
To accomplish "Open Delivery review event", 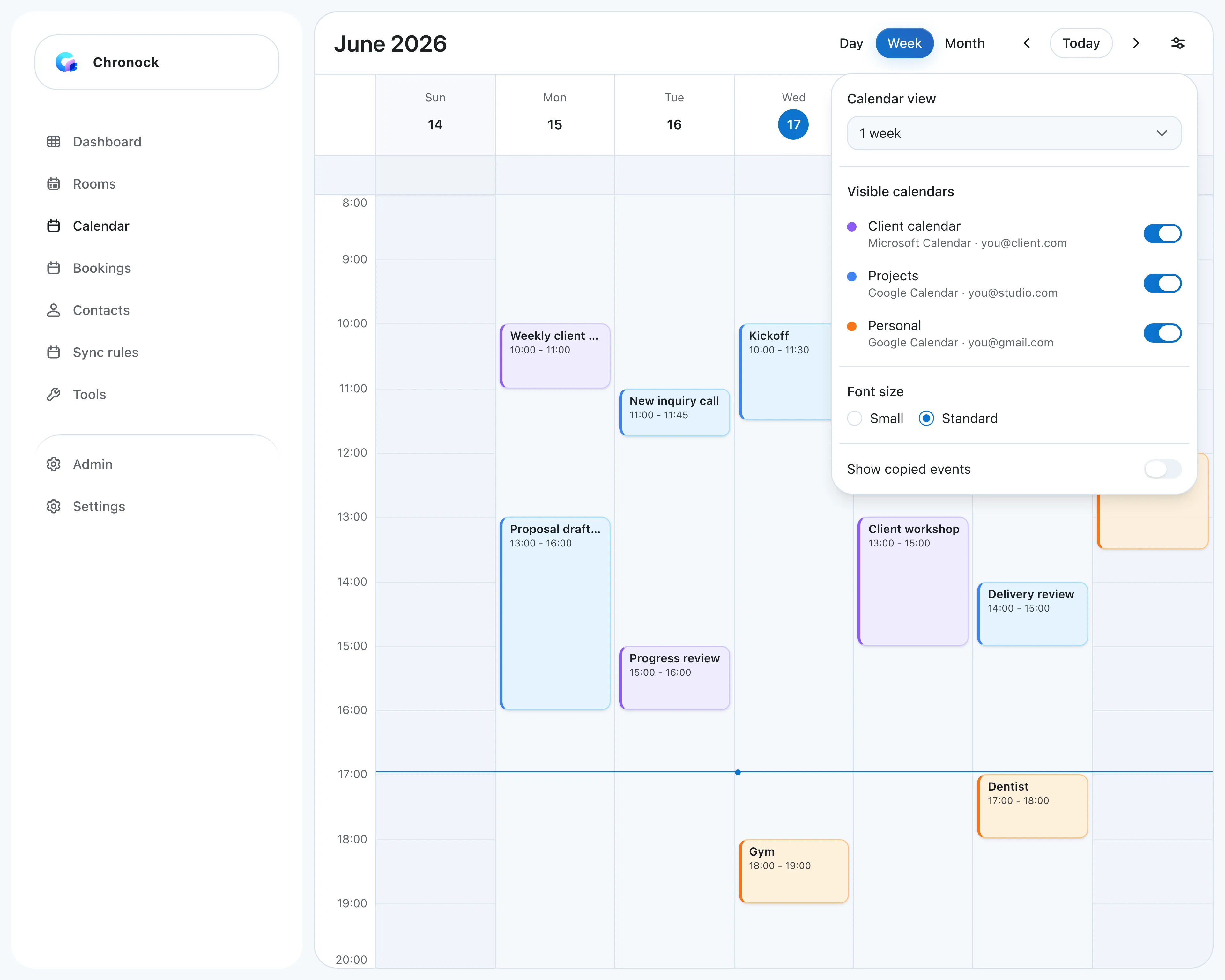I will point(1032,613).
